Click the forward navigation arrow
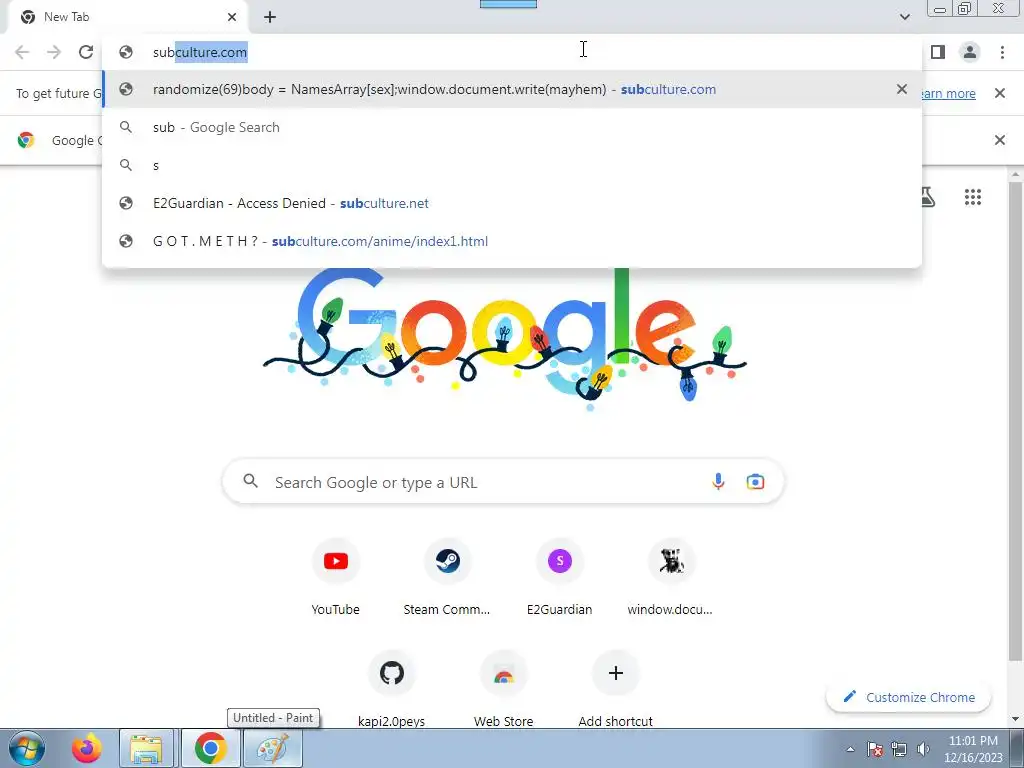 point(54,52)
